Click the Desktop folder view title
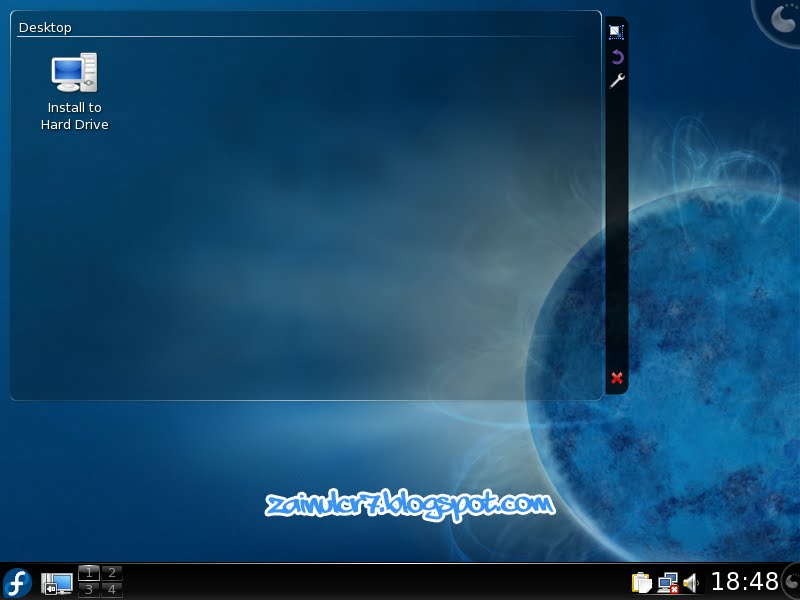This screenshot has width=800, height=600. coord(45,28)
